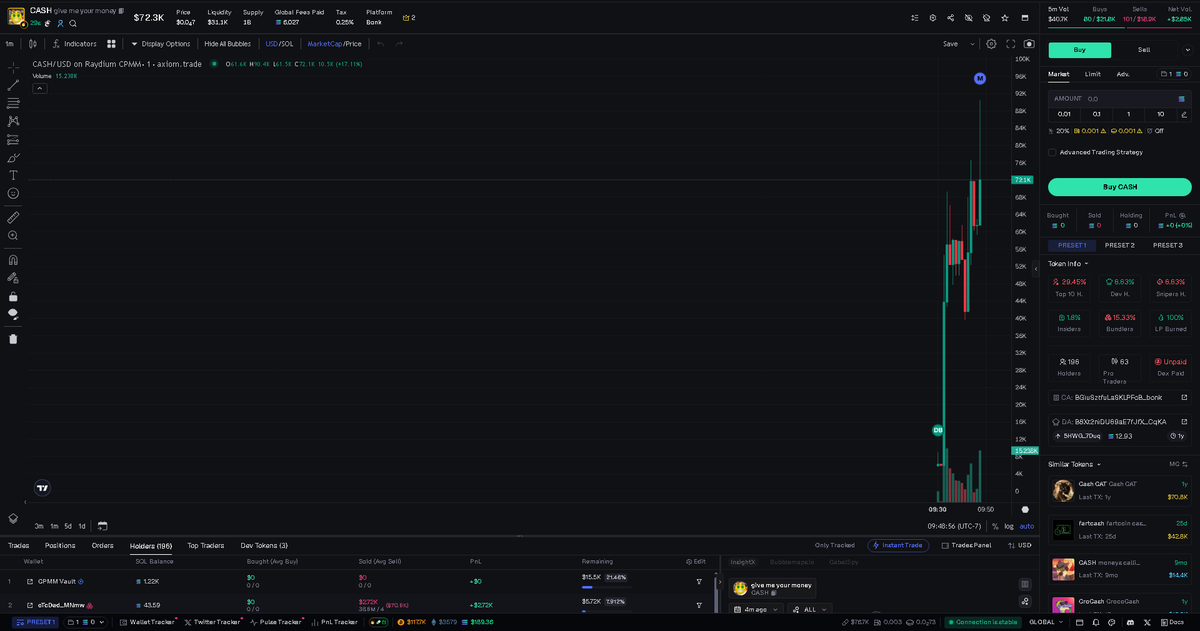Screen dimensions: 1200x631
Task: Select the ruler measure tool
Action: click(x=13, y=217)
